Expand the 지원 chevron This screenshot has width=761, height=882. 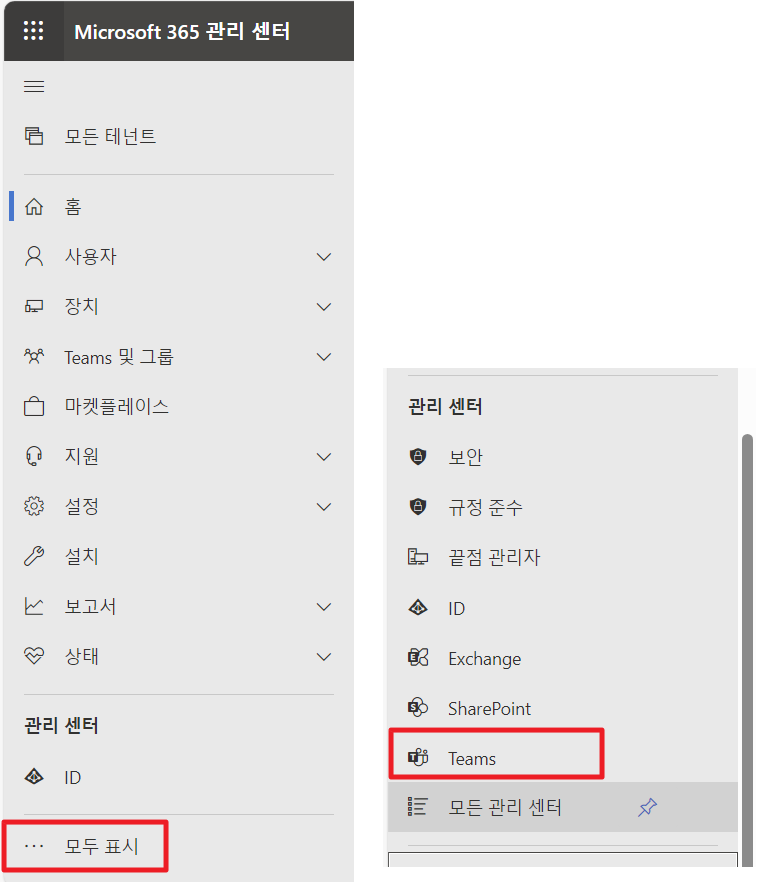pyautogui.click(x=324, y=457)
